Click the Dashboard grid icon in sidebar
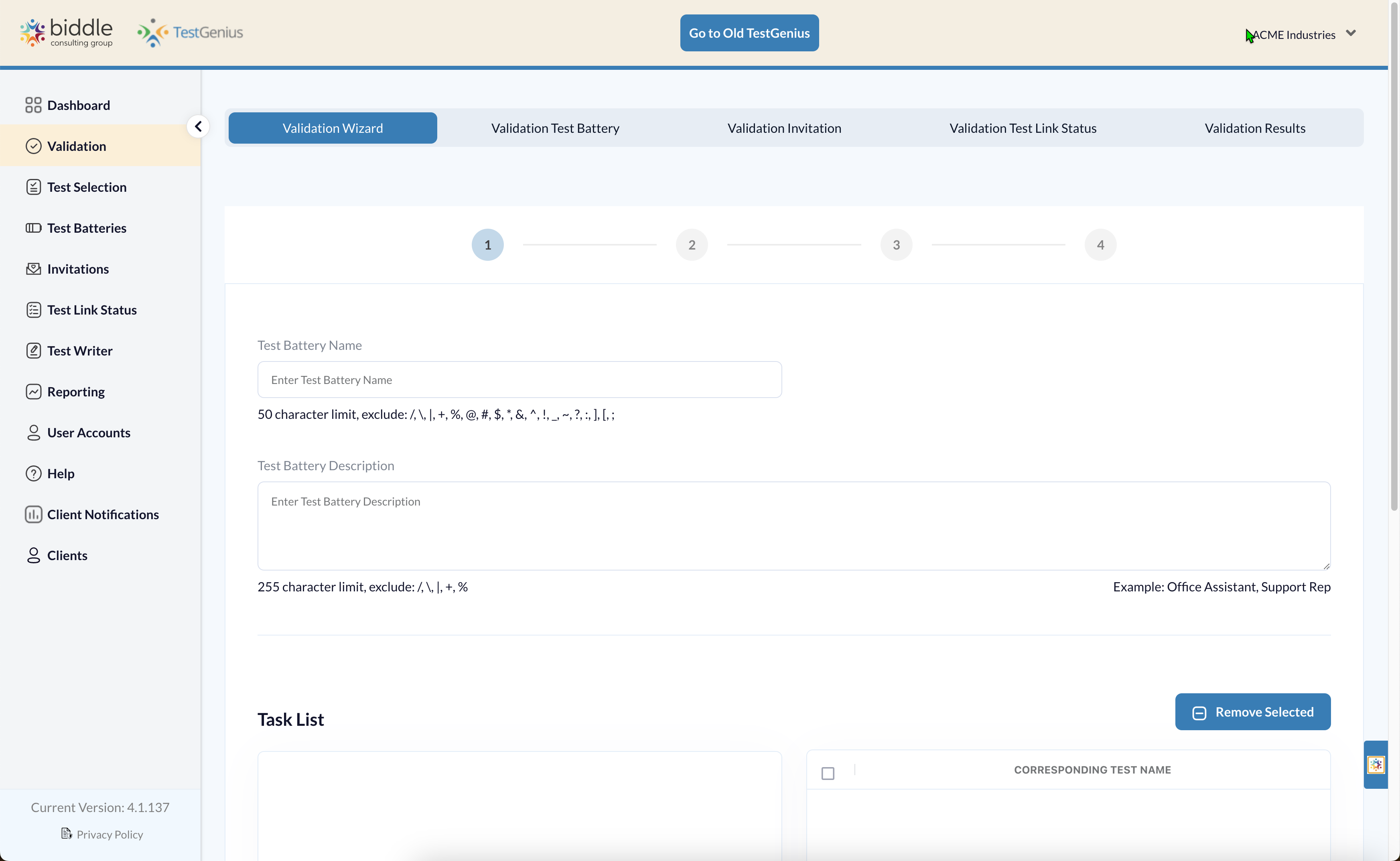1400x861 pixels. [33, 106]
